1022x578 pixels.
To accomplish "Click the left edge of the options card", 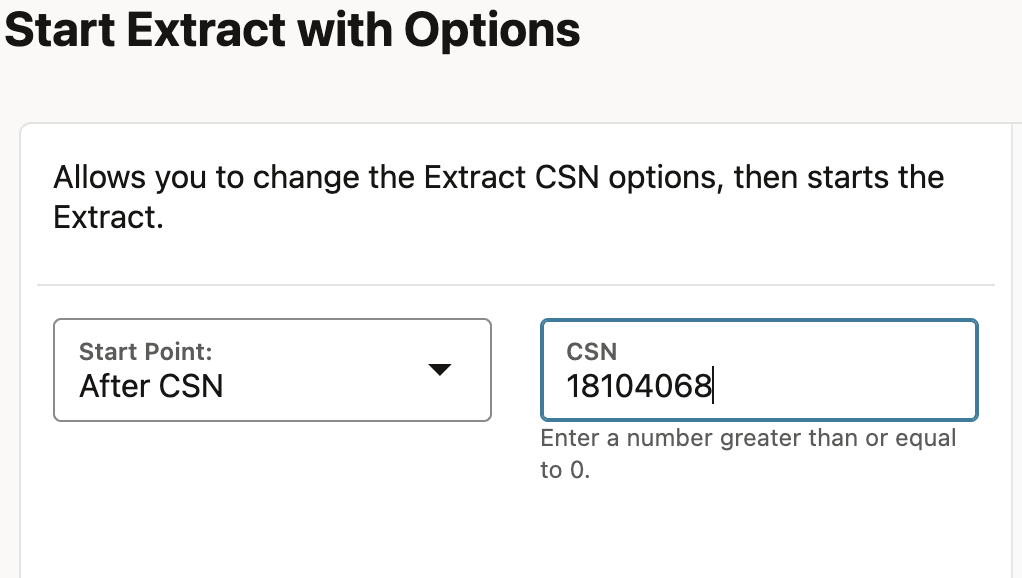I will pyautogui.click(x=22, y=350).
